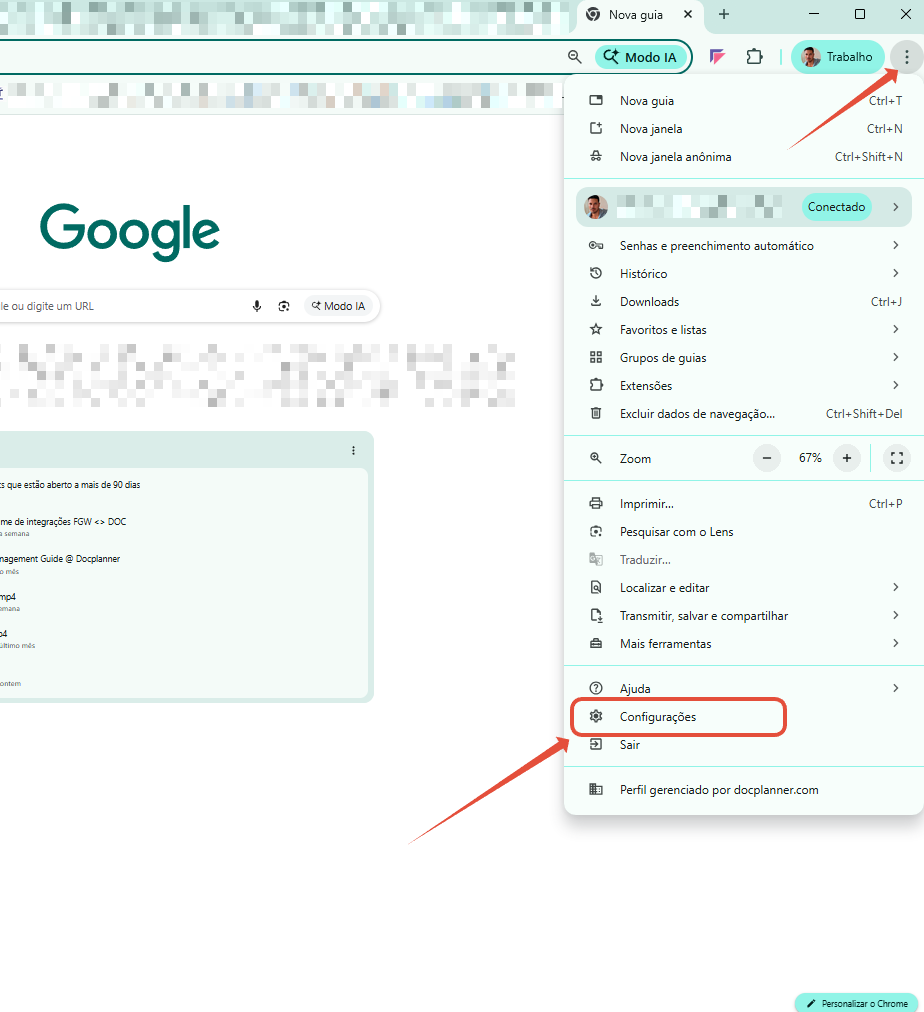Decrease zoom with the minus button
The height and width of the screenshot is (1012, 924).
767,458
